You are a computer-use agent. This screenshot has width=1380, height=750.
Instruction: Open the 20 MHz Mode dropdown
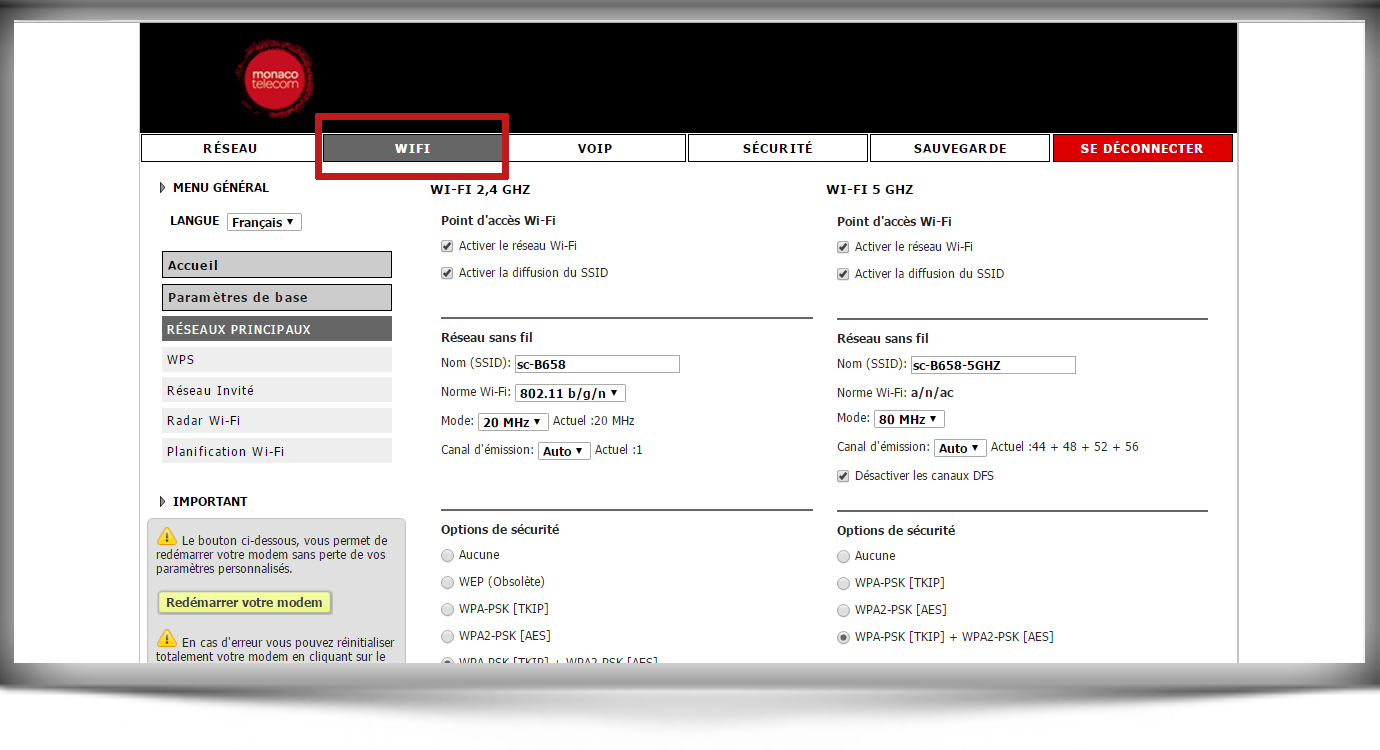pyautogui.click(x=514, y=422)
